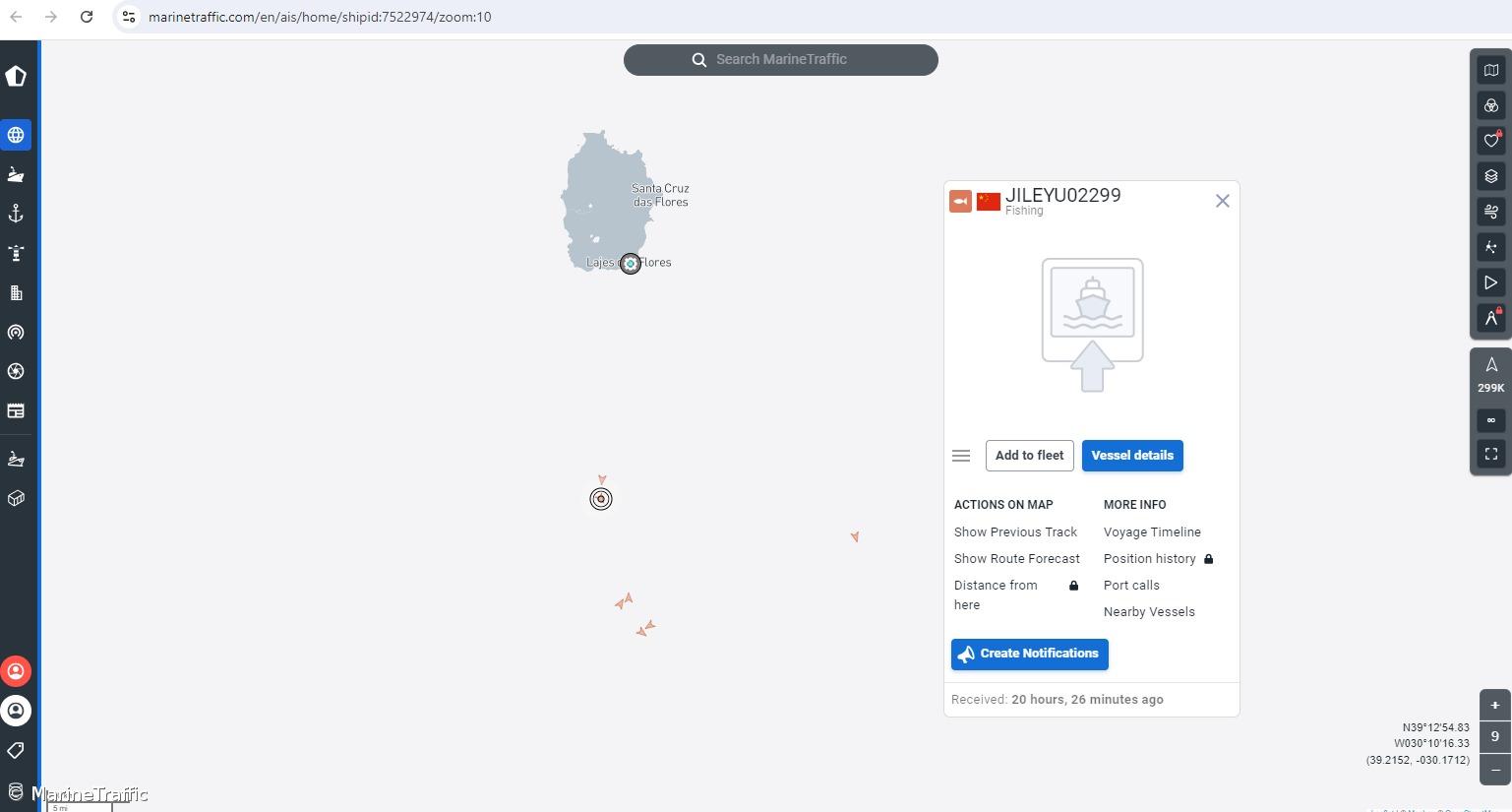The image size is (1512, 812).
Task: Open the map style icon on right panel
Action: (x=1490, y=69)
